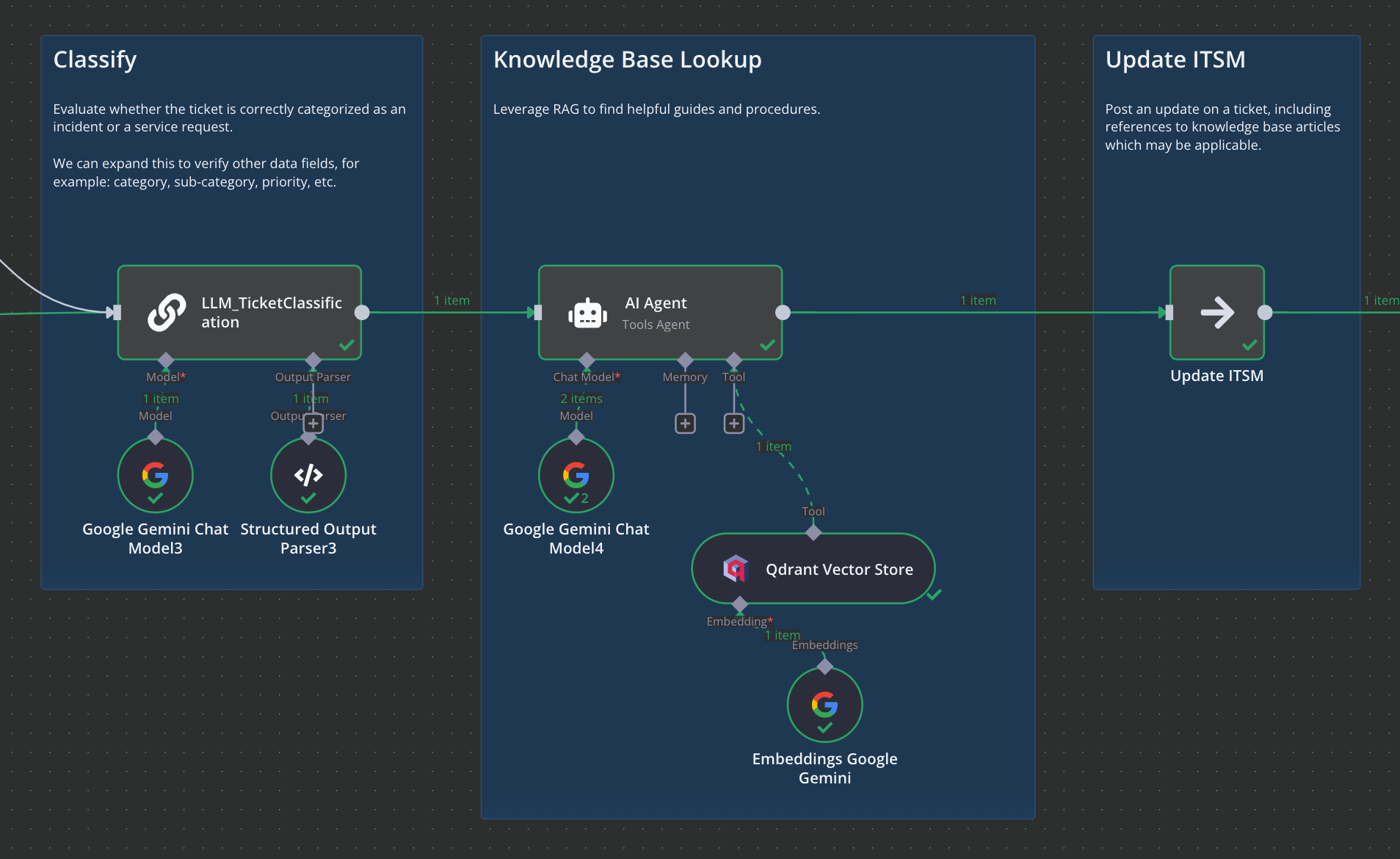Screen dimensions: 1400x859
Task: Click the Tool diamond connector on AI Agent
Action: [734, 360]
